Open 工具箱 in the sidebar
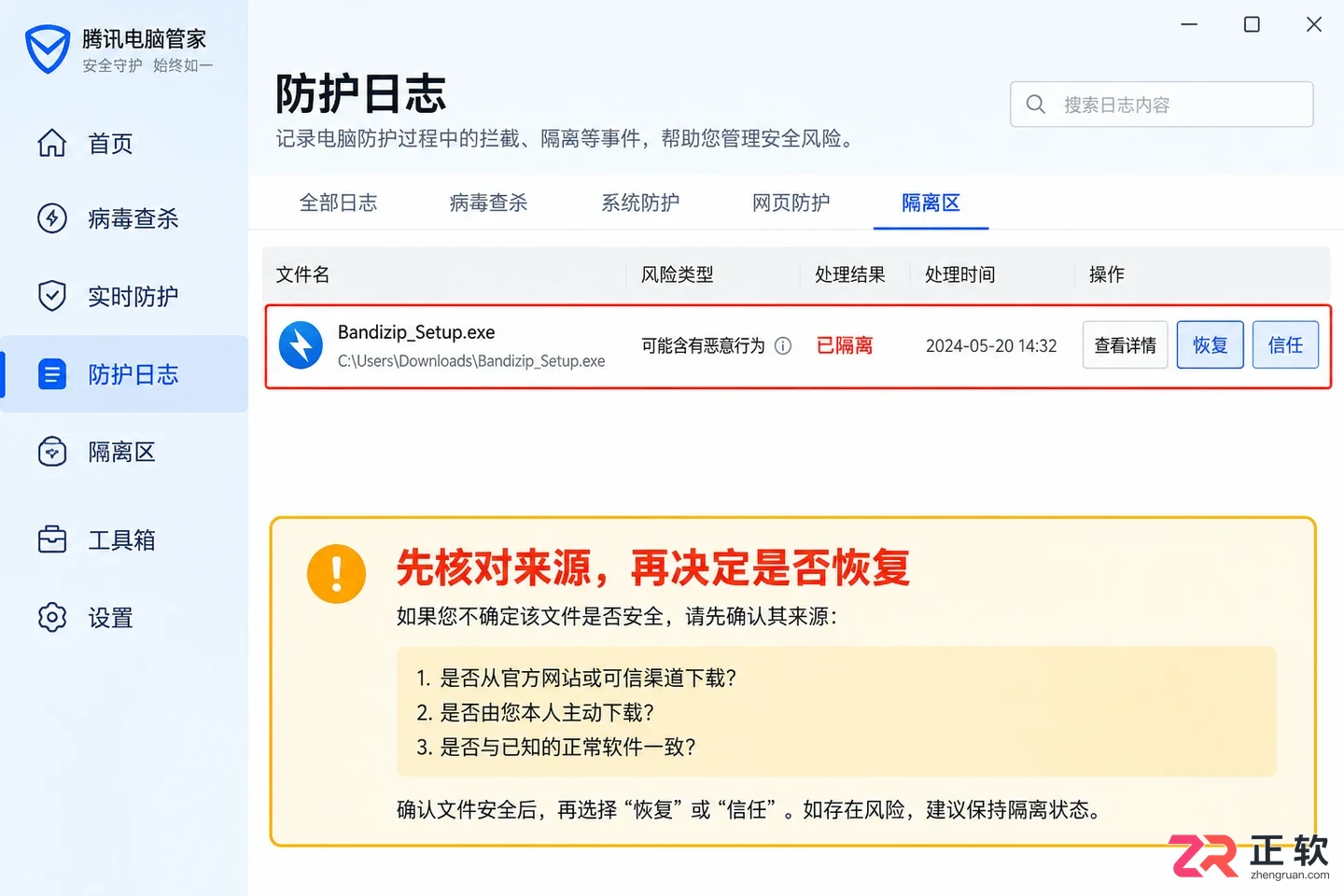Viewport: 1344px width, 896px height. tap(124, 539)
